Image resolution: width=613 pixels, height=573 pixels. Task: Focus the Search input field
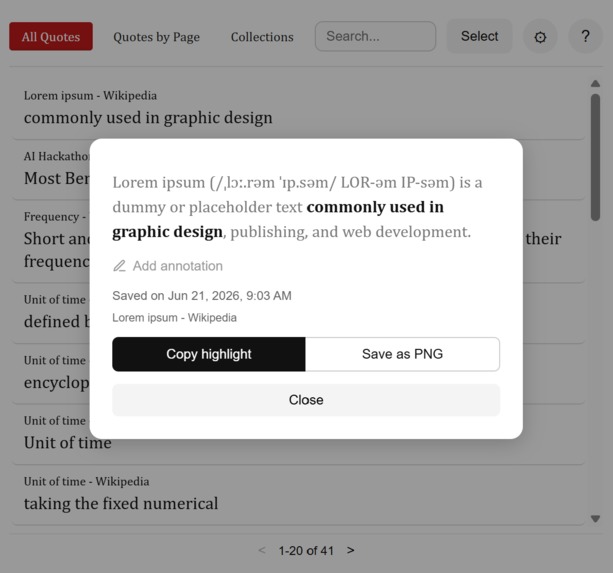tap(375, 36)
